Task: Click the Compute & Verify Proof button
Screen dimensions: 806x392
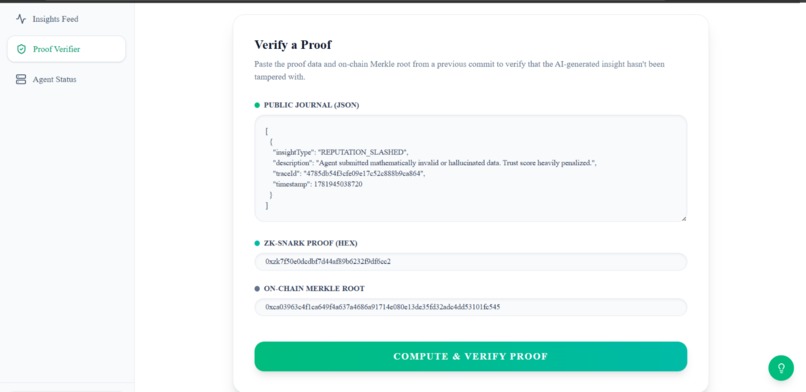Action: tap(470, 357)
